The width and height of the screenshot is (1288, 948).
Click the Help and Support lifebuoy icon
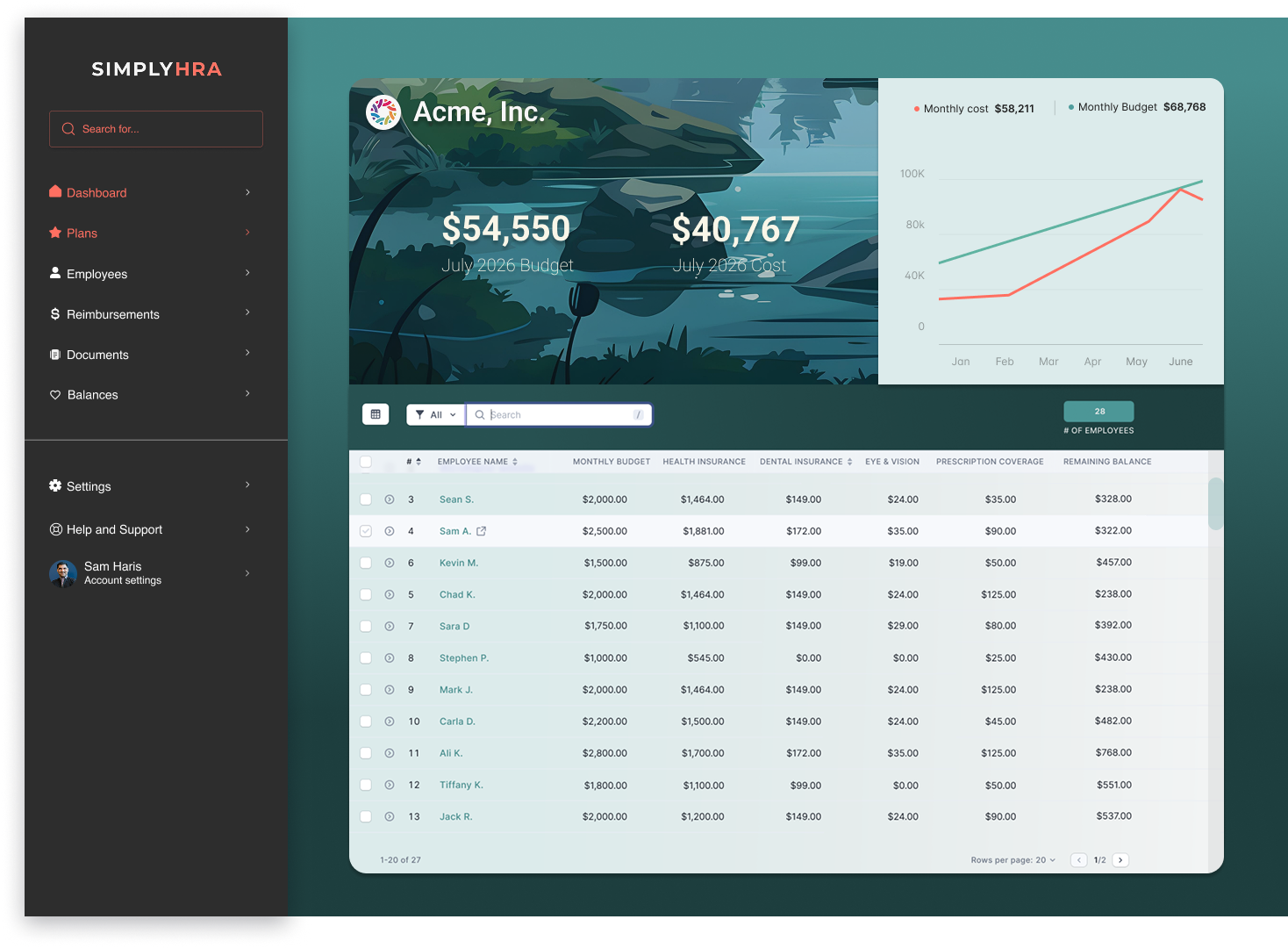coord(56,529)
